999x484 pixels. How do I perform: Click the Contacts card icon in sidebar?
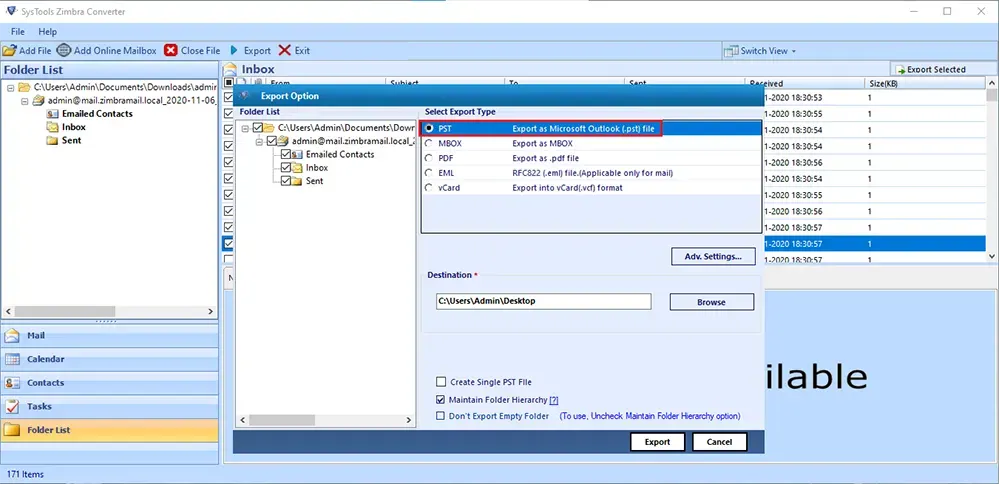tap(12, 383)
